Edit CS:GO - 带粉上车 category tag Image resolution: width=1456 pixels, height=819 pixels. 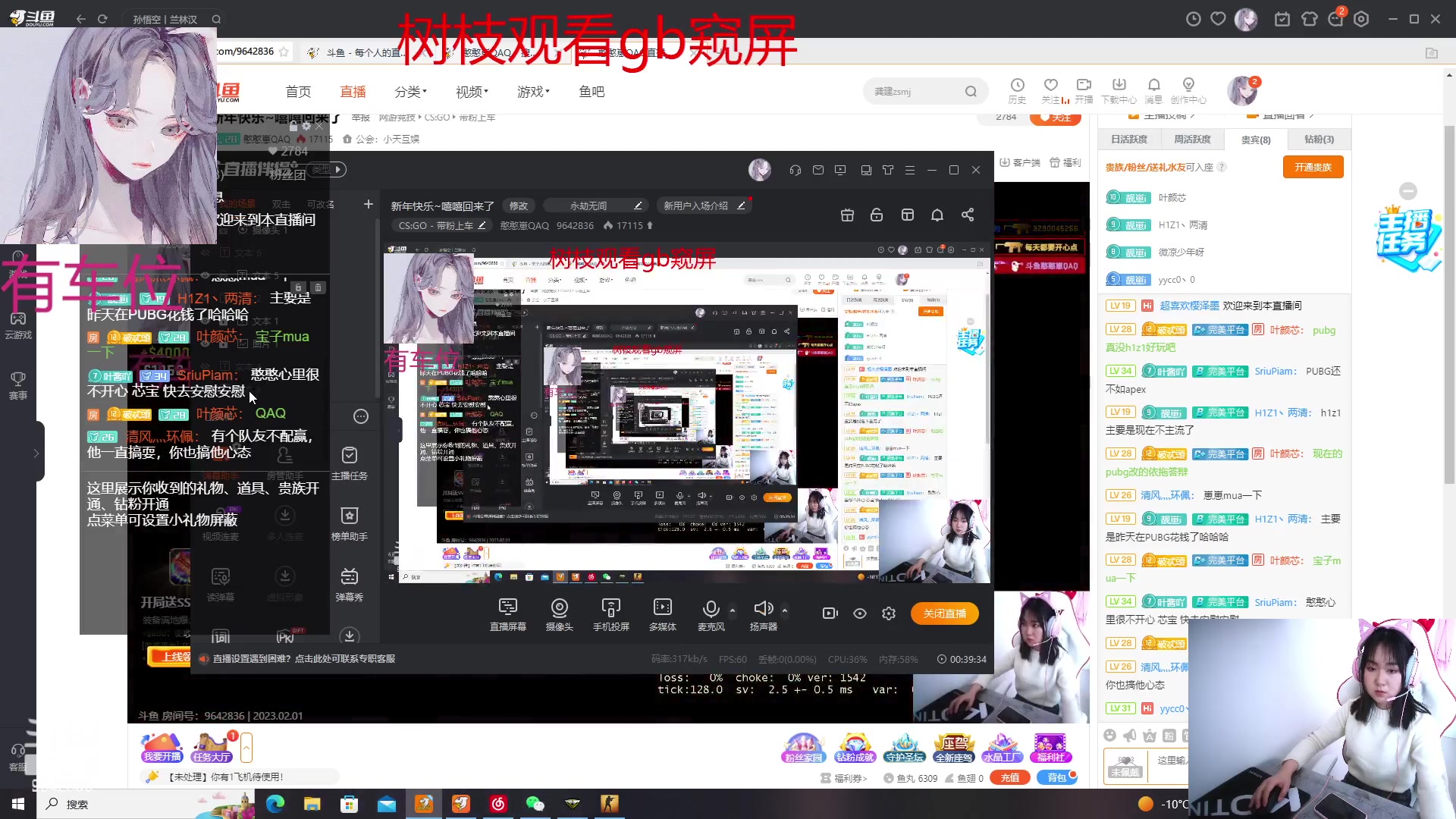point(442,225)
